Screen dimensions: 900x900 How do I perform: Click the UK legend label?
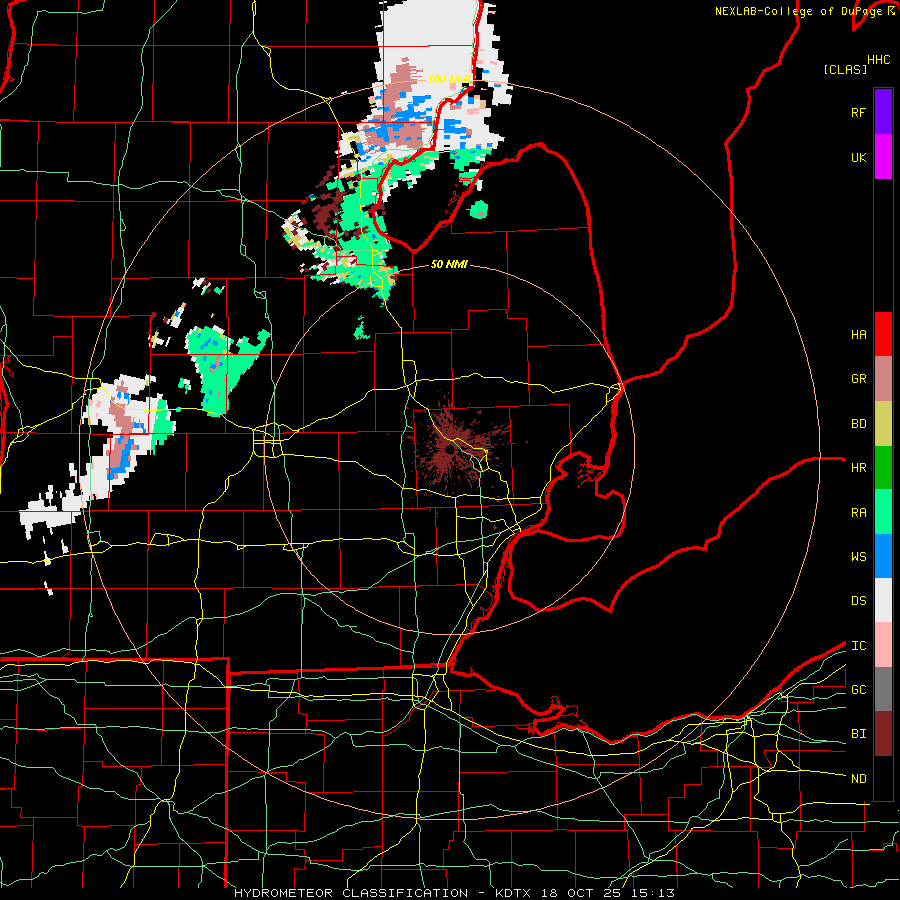pos(859,157)
